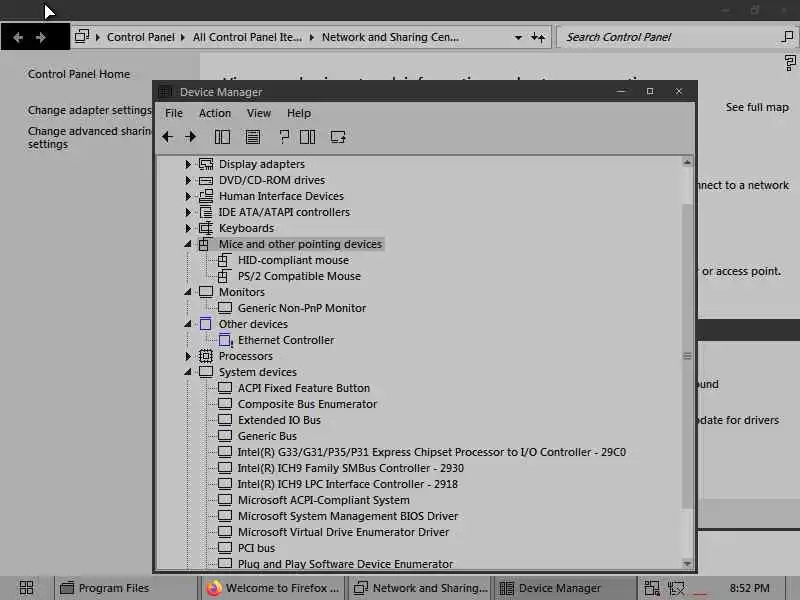Click the scrollbar up arrow in Device Manager

point(687,162)
